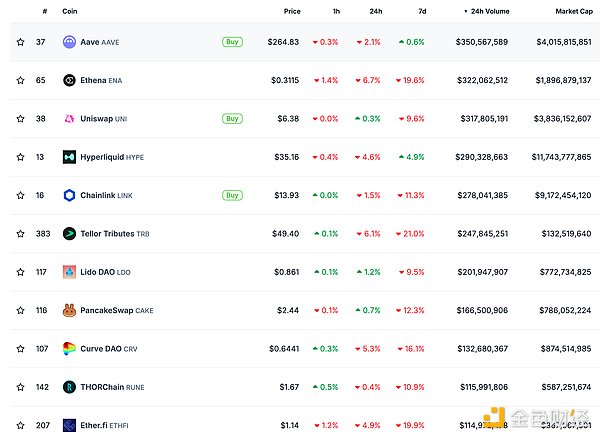Image resolution: width=600 pixels, height=439 pixels.
Task: Toggle favorite star for Lido DAO
Action: (x=20, y=272)
